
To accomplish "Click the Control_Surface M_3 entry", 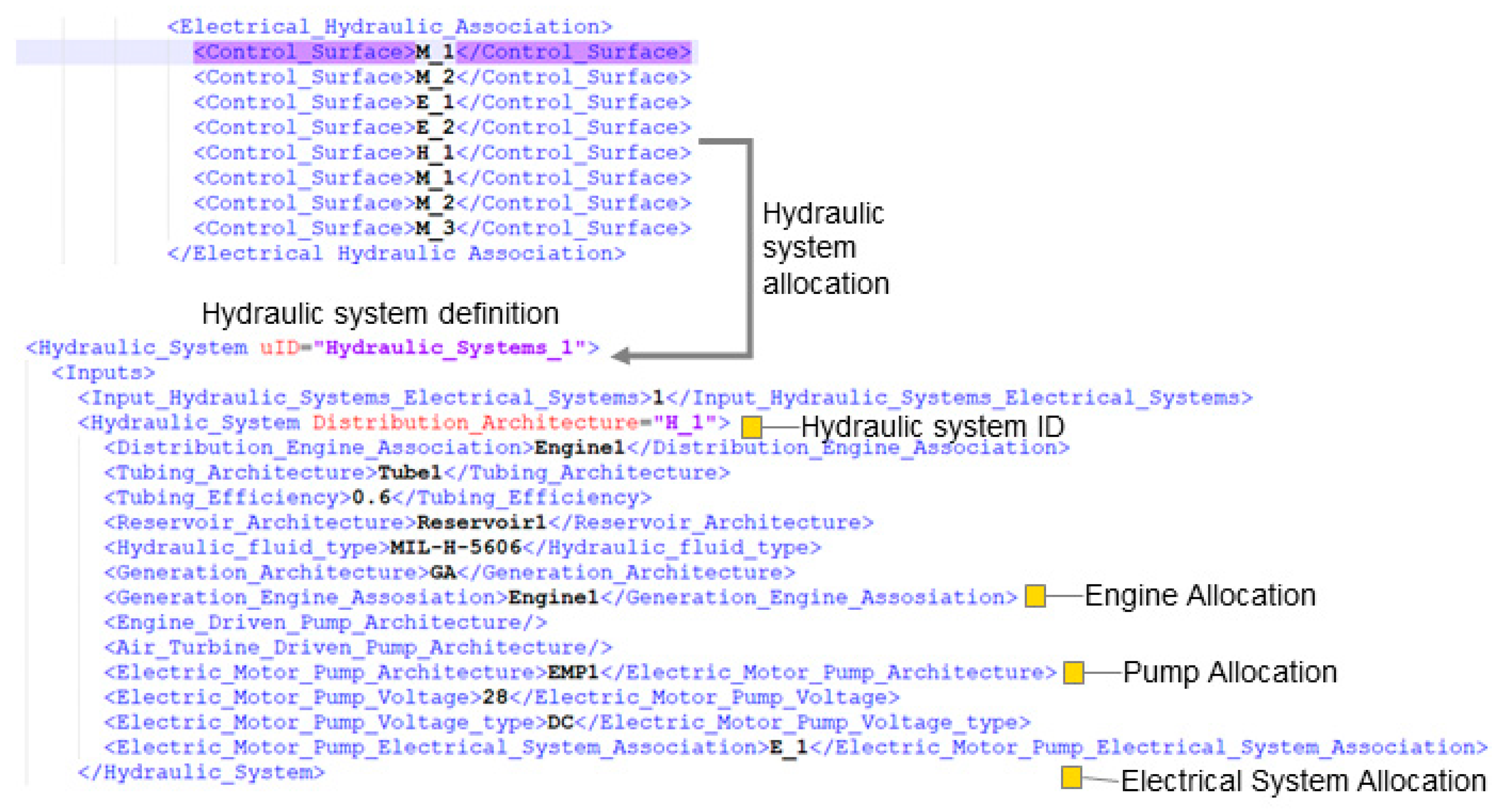I will (x=442, y=228).
